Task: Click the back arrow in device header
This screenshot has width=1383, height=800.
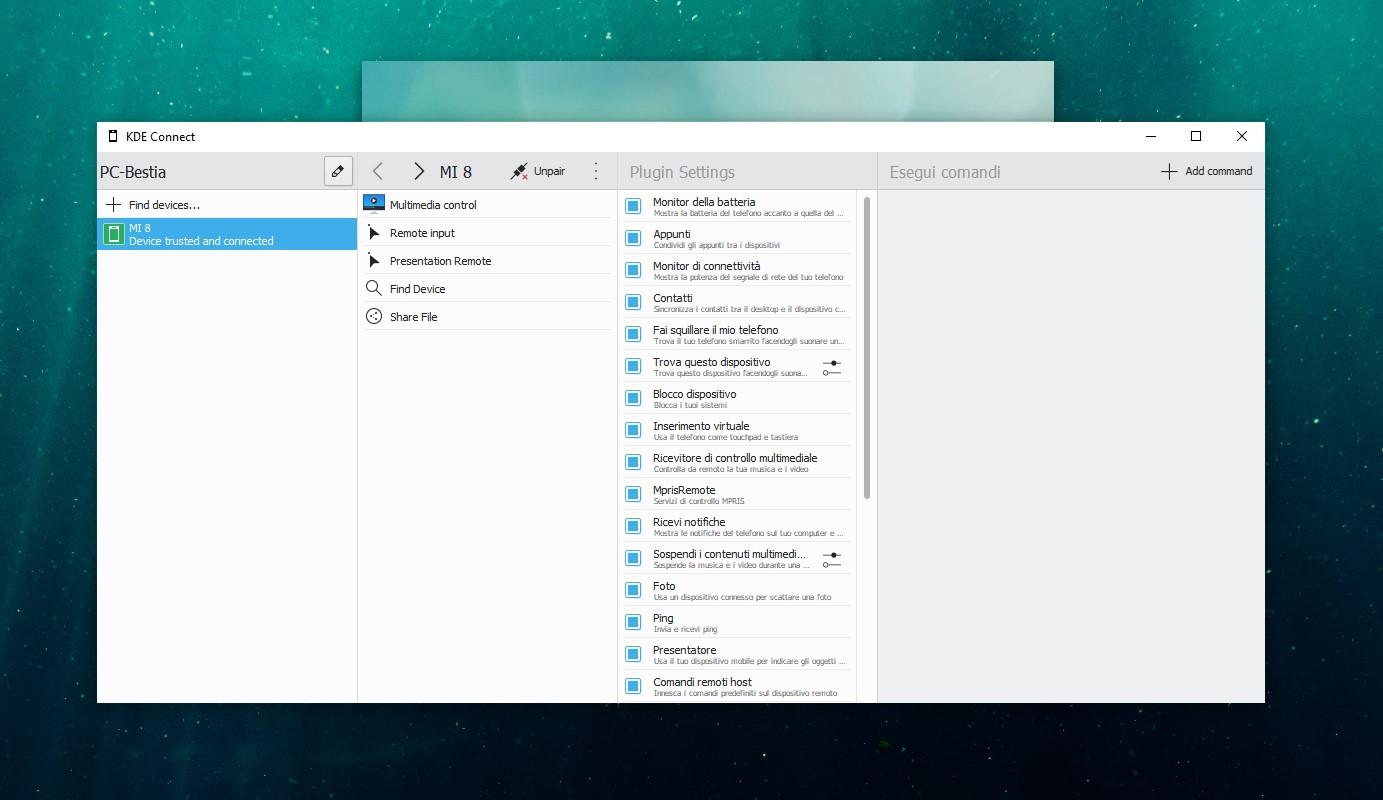Action: click(x=377, y=171)
